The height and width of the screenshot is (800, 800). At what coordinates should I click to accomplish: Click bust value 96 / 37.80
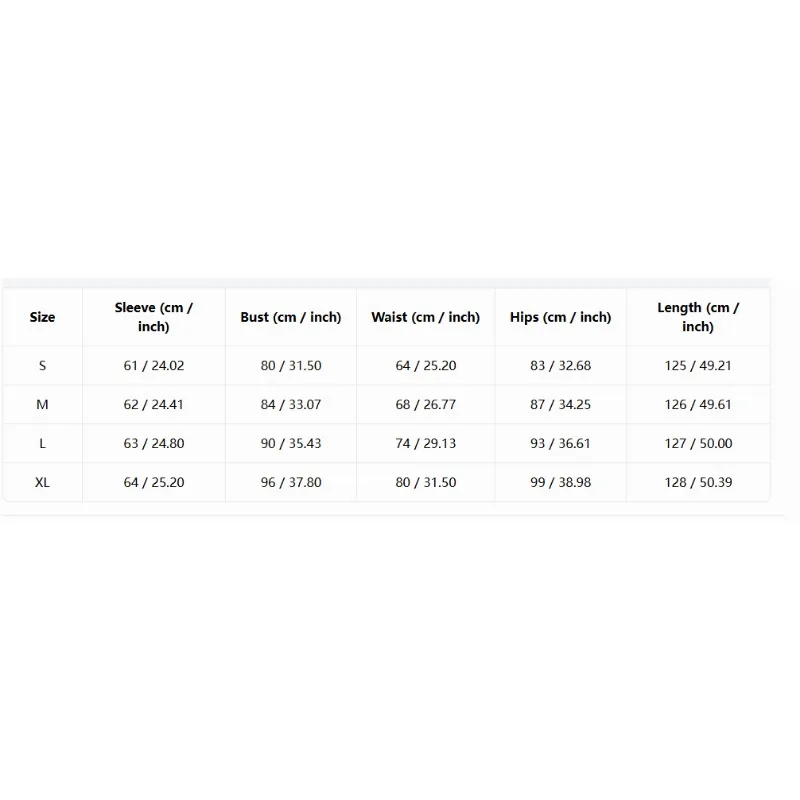pyautogui.click(x=291, y=482)
